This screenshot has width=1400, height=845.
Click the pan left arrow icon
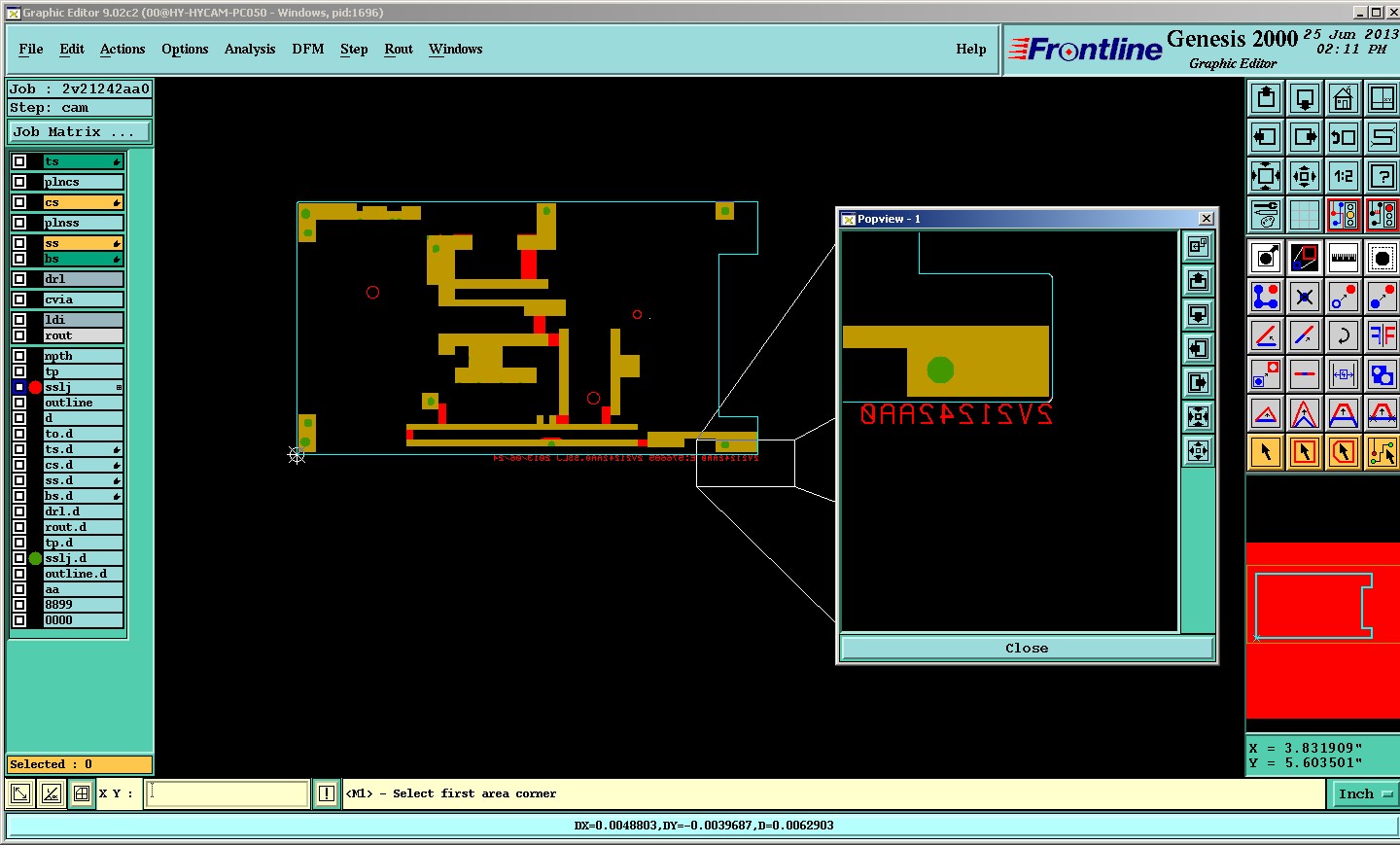tap(1266, 137)
